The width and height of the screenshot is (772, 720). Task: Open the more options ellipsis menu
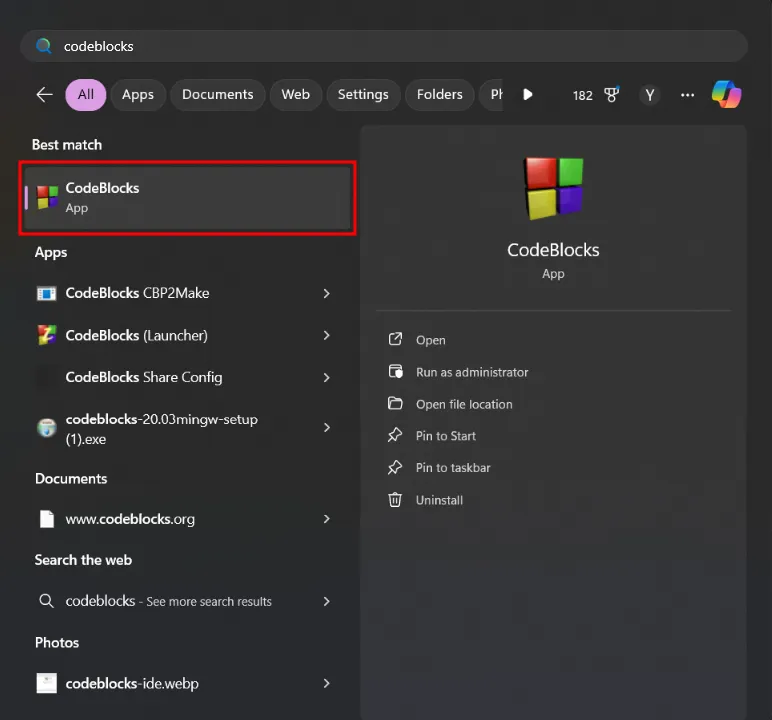pos(687,95)
